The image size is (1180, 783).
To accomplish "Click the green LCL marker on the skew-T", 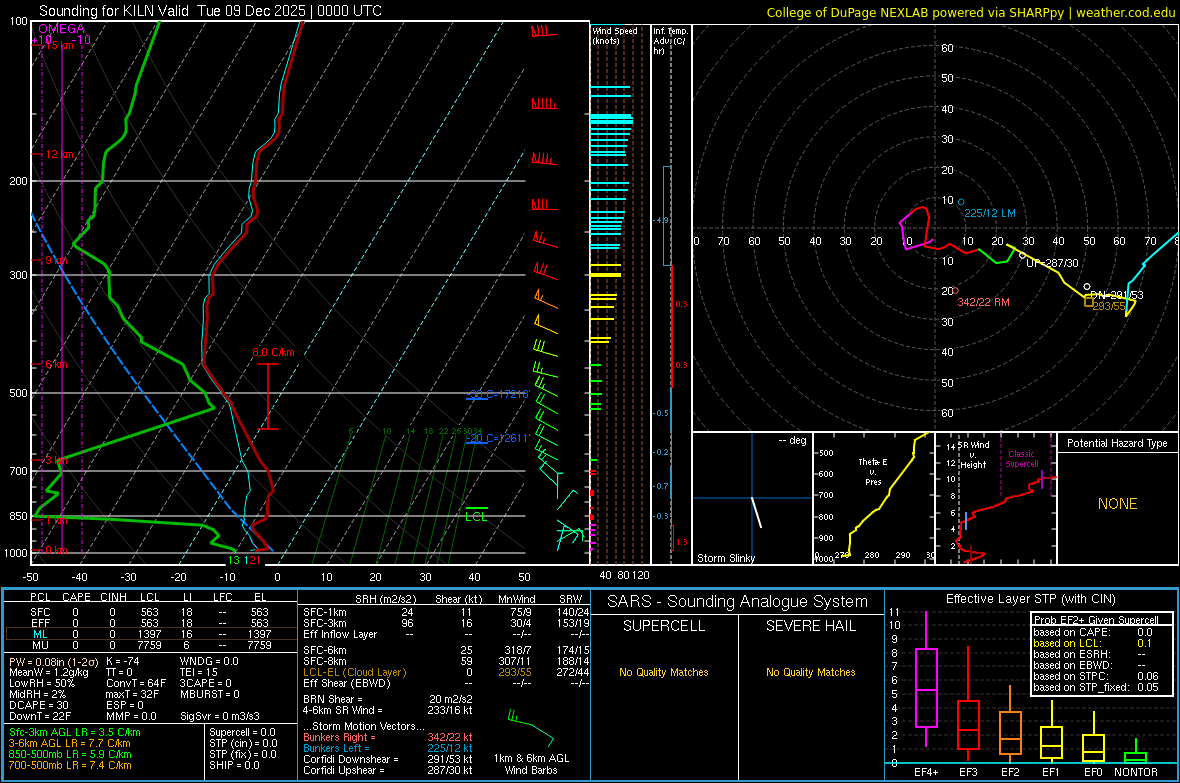I will coord(476,516).
